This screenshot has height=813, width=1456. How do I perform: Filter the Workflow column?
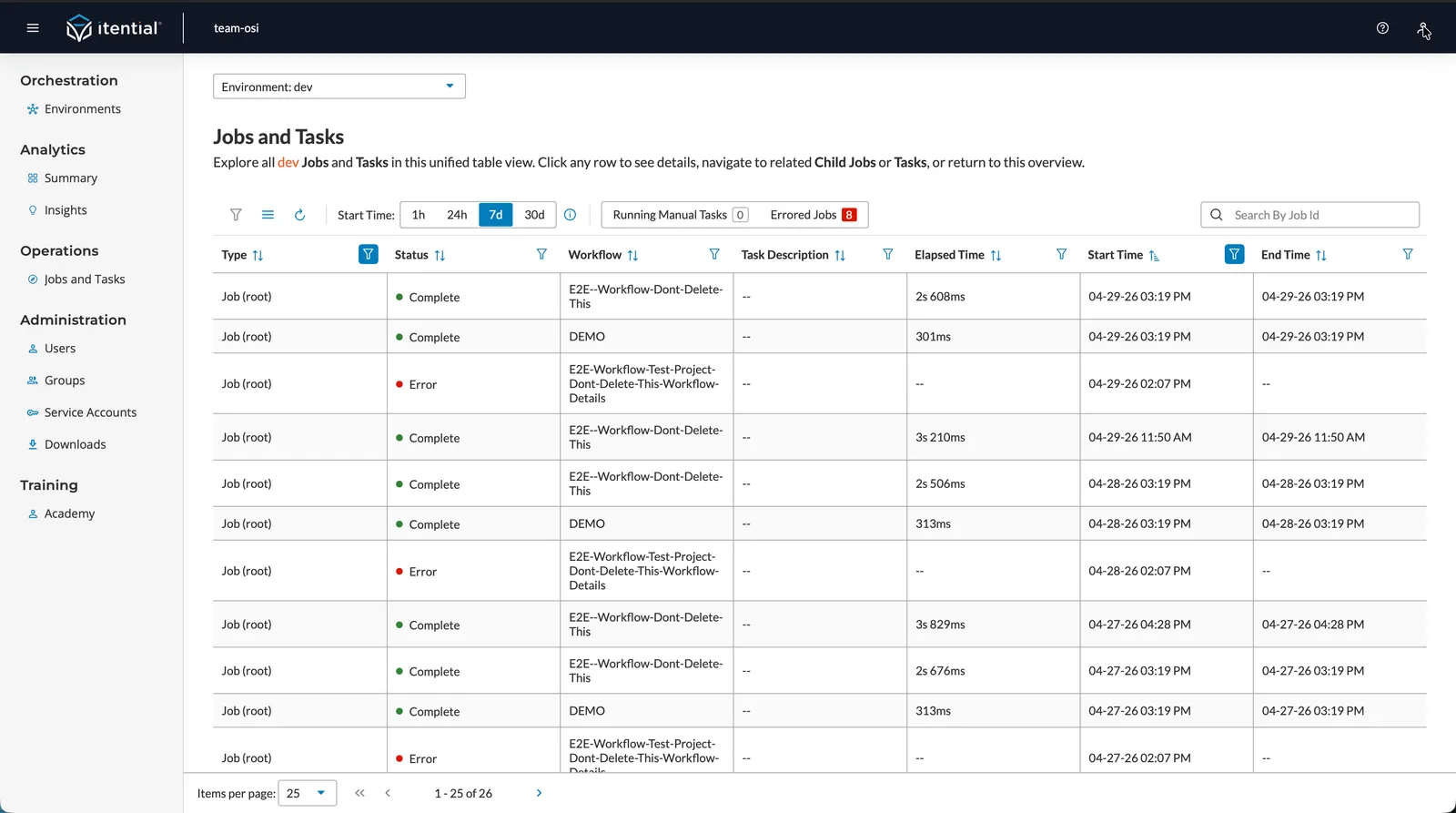(x=714, y=254)
